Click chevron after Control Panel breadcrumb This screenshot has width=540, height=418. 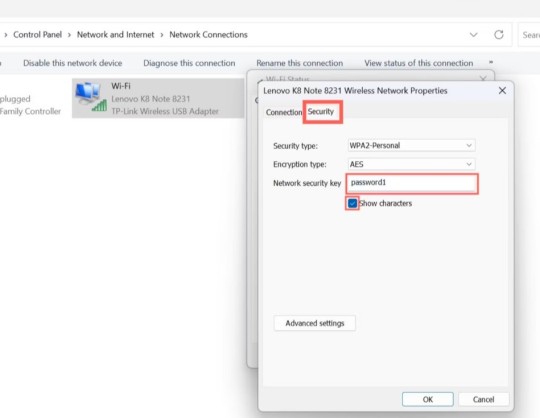pos(69,35)
